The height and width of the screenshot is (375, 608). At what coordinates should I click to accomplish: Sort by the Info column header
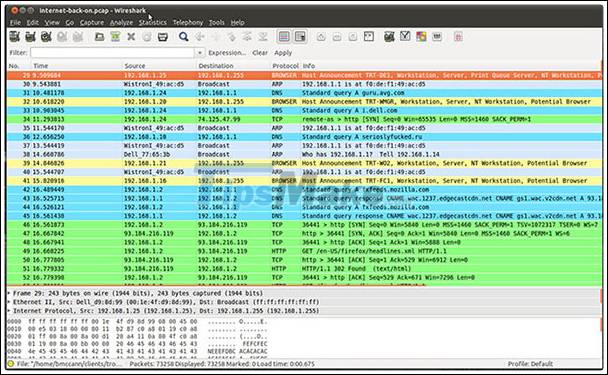tap(451, 66)
